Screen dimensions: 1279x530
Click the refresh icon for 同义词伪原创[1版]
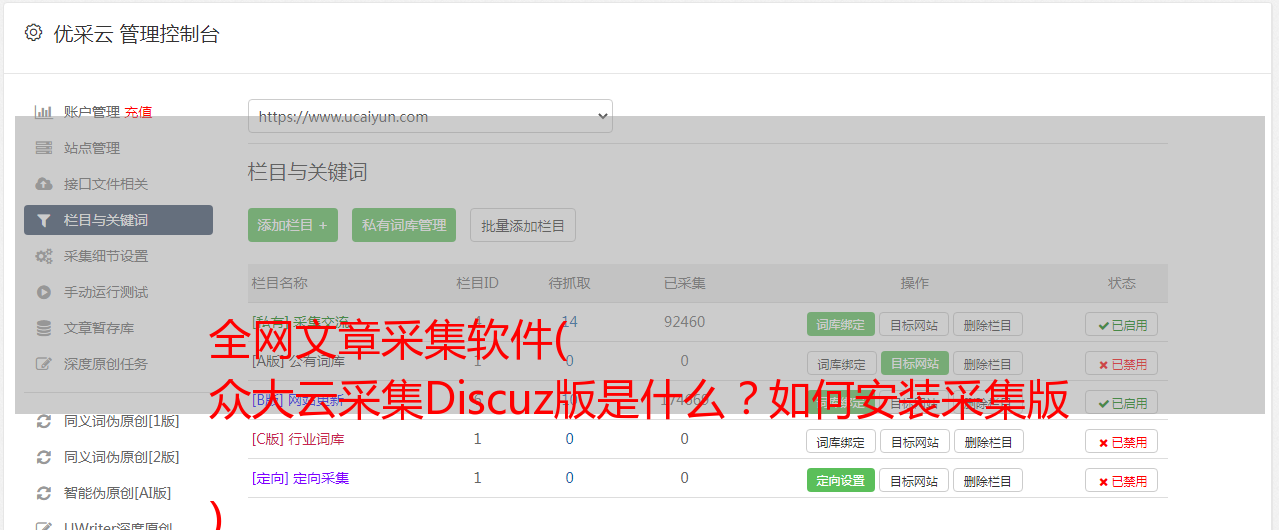click(43, 421)
